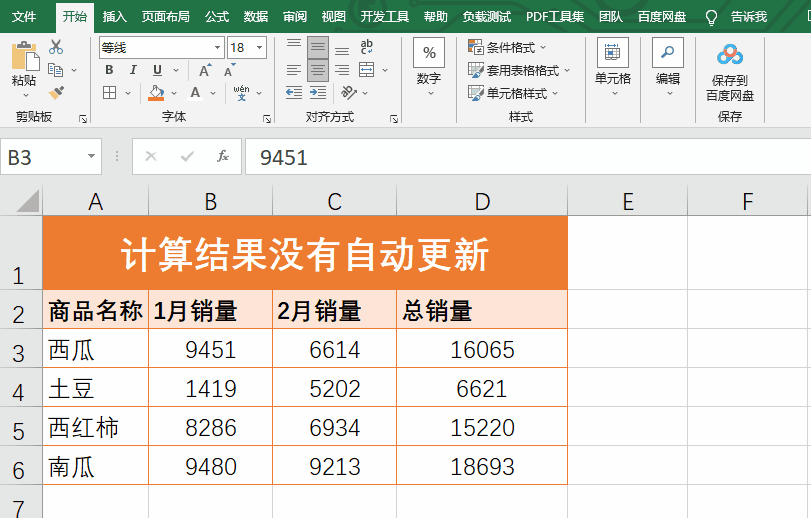Toggle Underline formatting
This screenshot has width=811, height=518.
[157, 70]
